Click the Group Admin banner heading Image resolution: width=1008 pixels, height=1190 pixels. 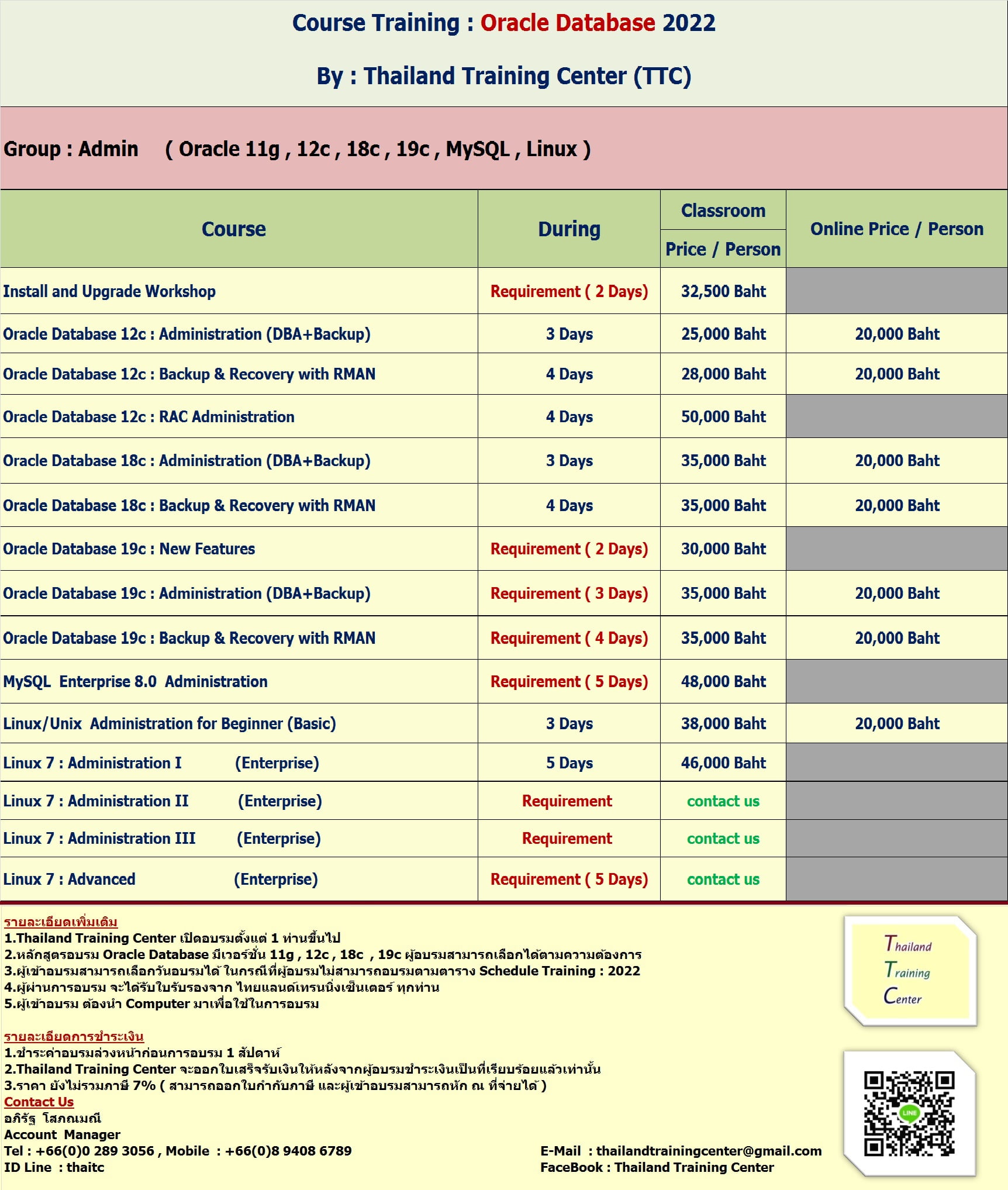click(x=297, y=149)
